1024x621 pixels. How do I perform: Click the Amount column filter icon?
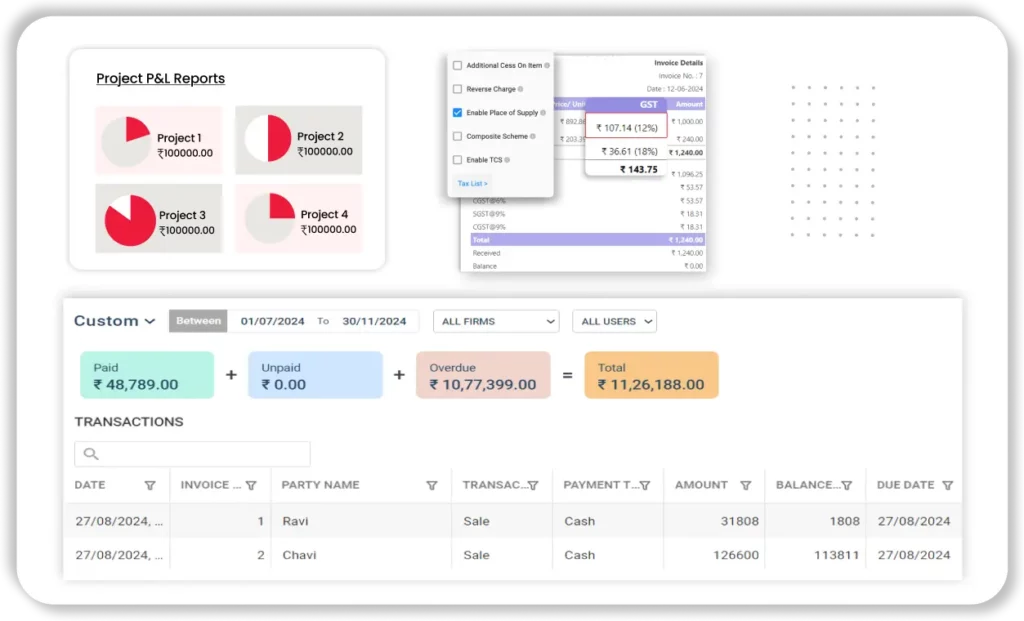tap(745, 486)
